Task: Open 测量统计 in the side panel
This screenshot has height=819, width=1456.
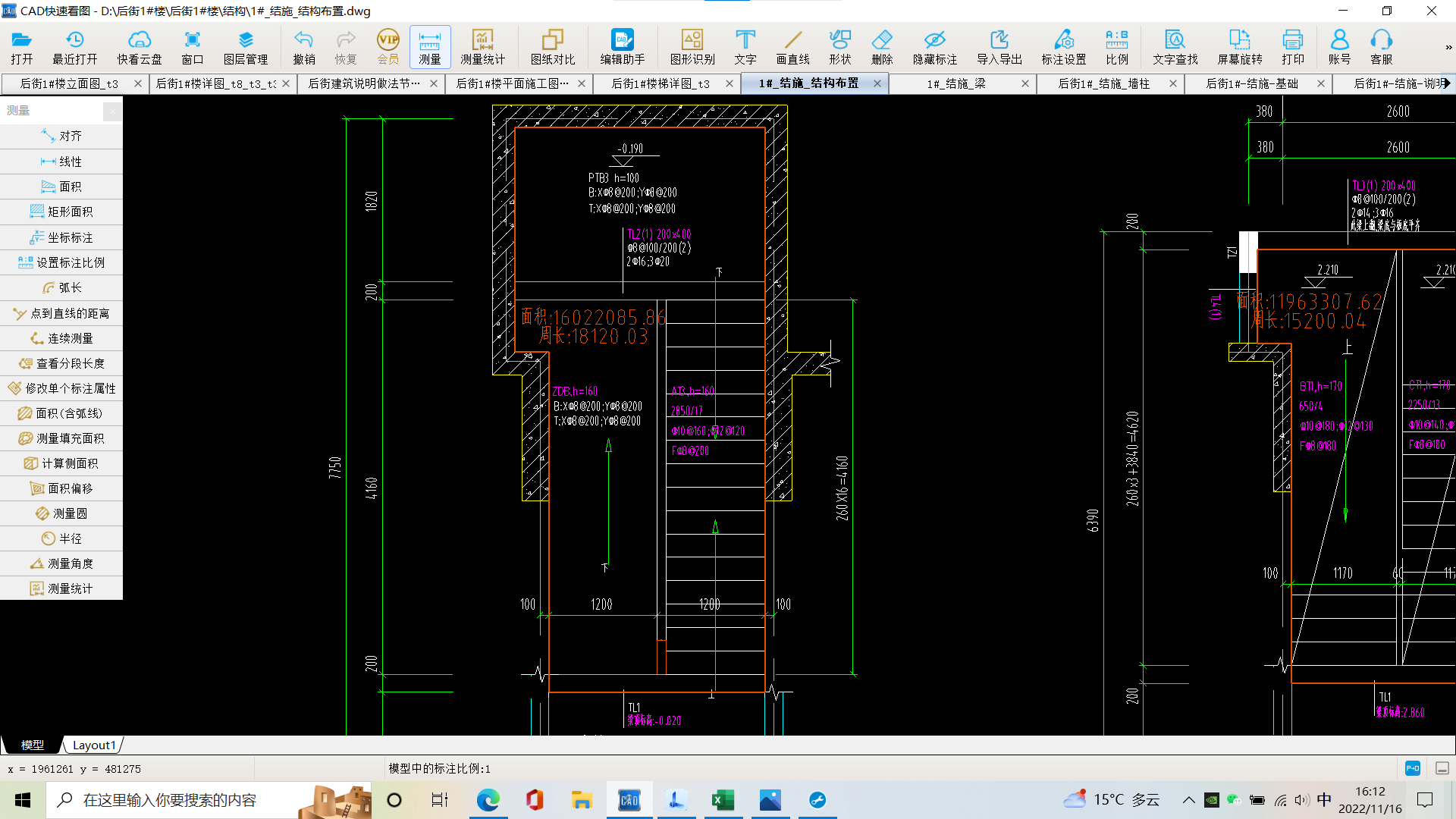Action: click(61, 588)
